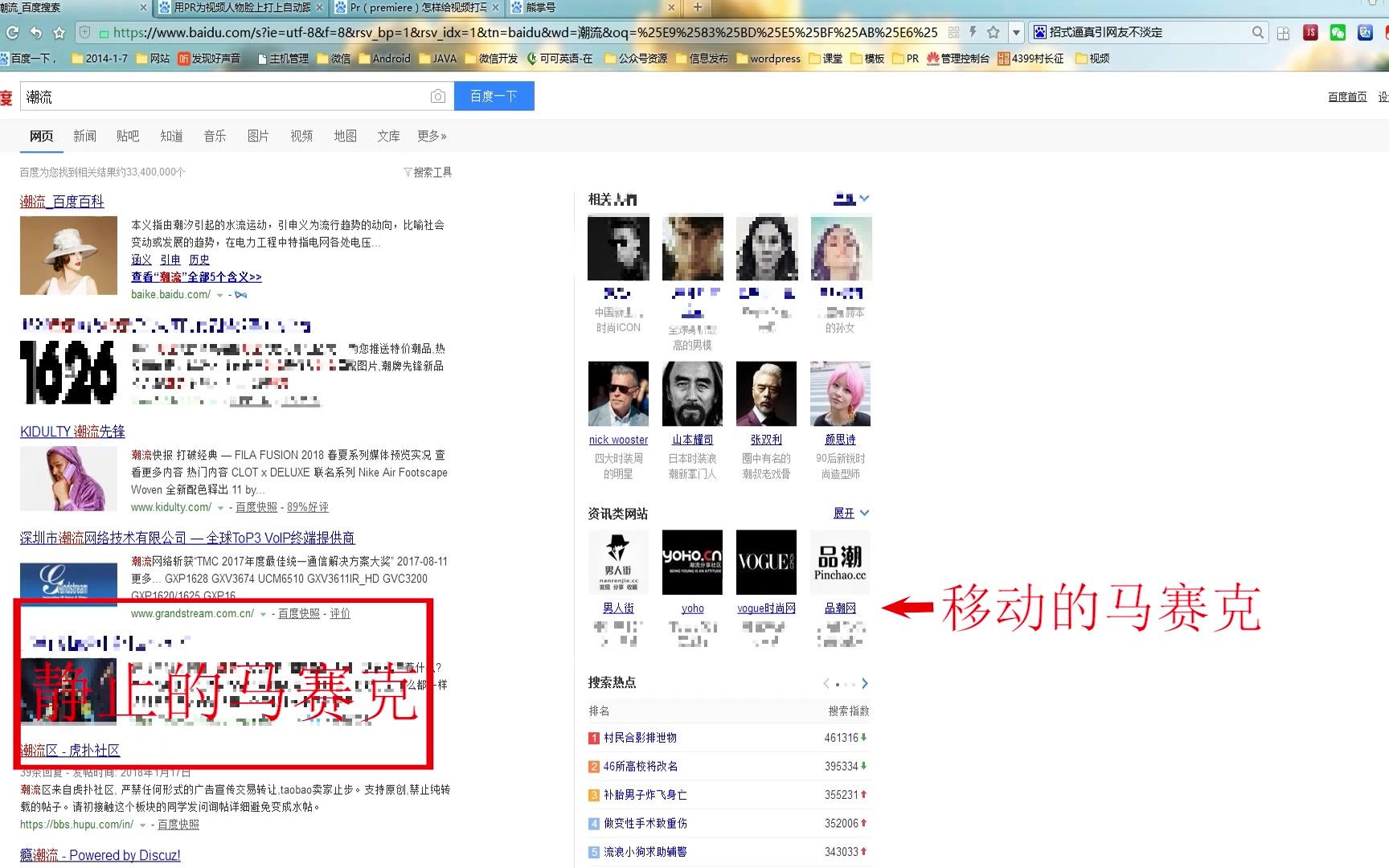This screenshot has height=868, width=1389.
Task: Open the QR code icon in address bar
Action: [x=953, y=32]
